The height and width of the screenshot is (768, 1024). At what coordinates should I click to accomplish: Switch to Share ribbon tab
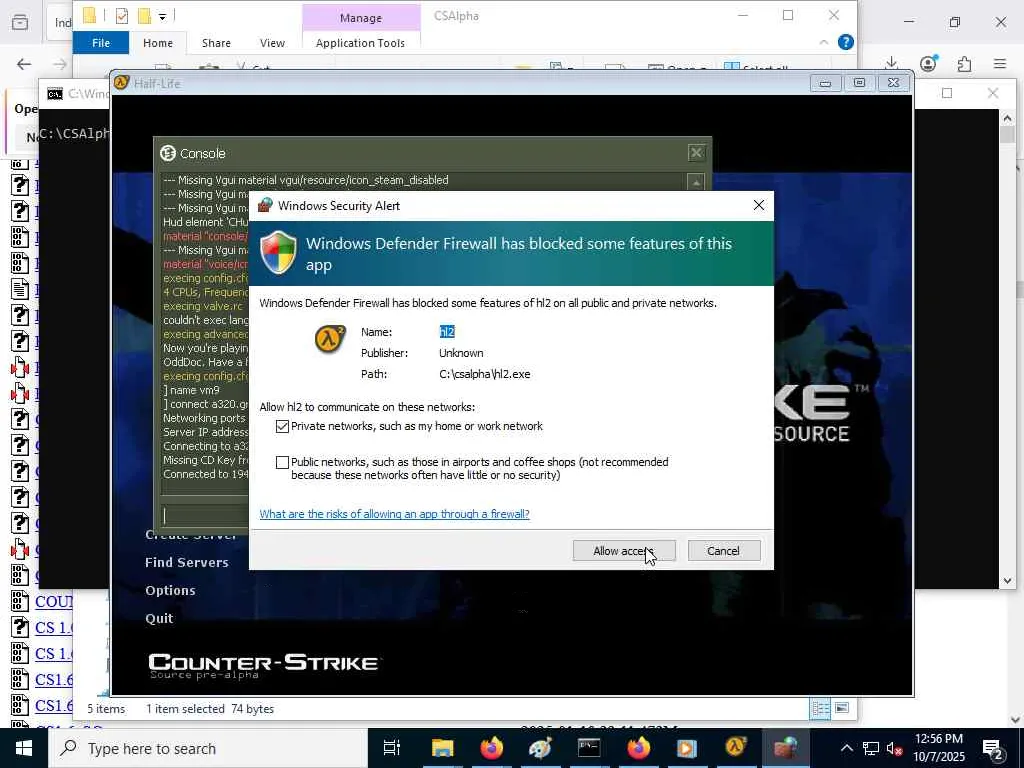point(216,43)
